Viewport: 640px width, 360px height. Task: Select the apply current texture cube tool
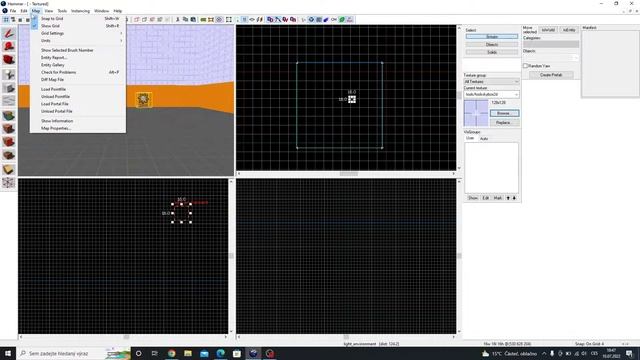point(9,129)
